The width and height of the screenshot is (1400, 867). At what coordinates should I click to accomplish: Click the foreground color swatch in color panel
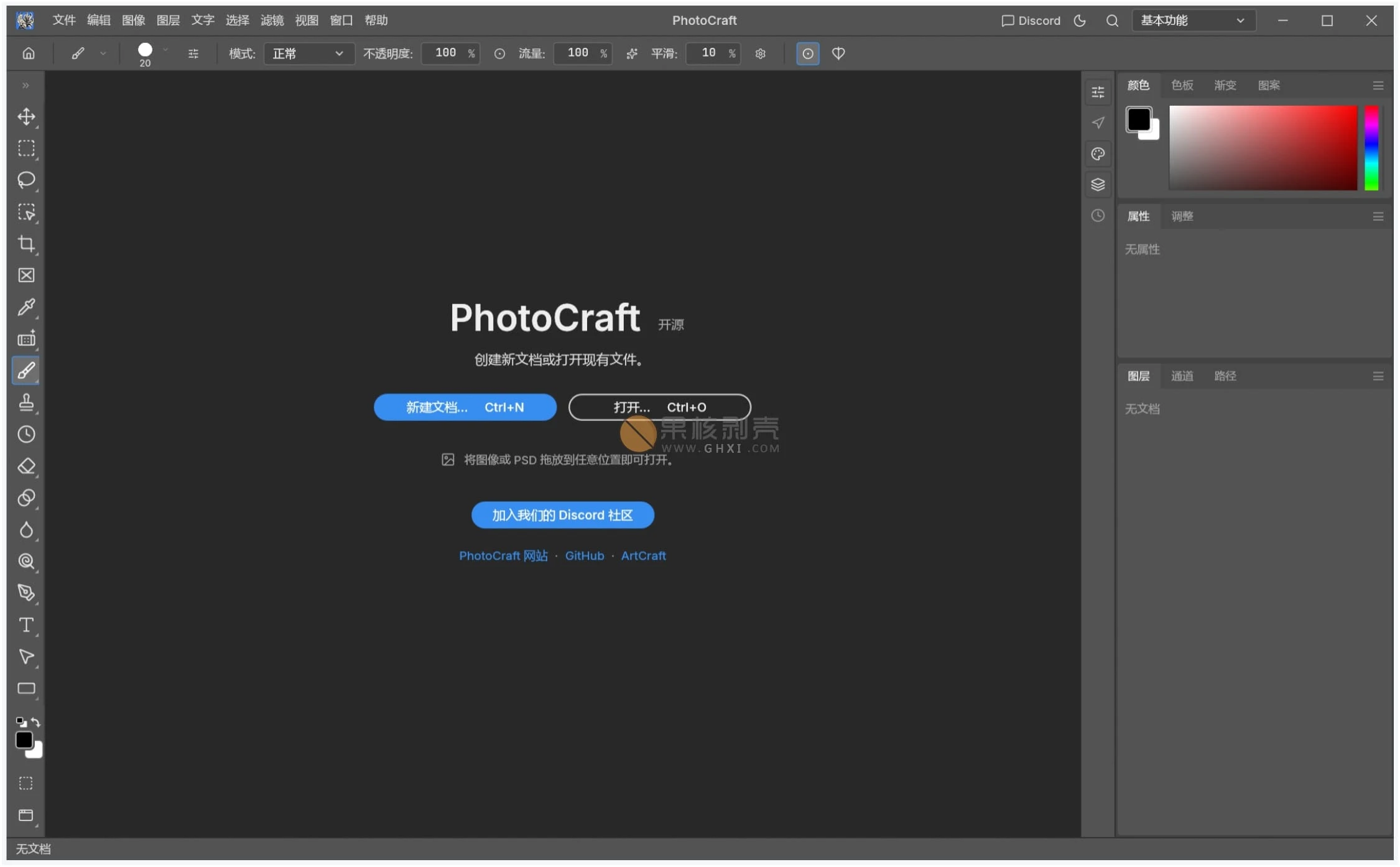(1138, 119)
